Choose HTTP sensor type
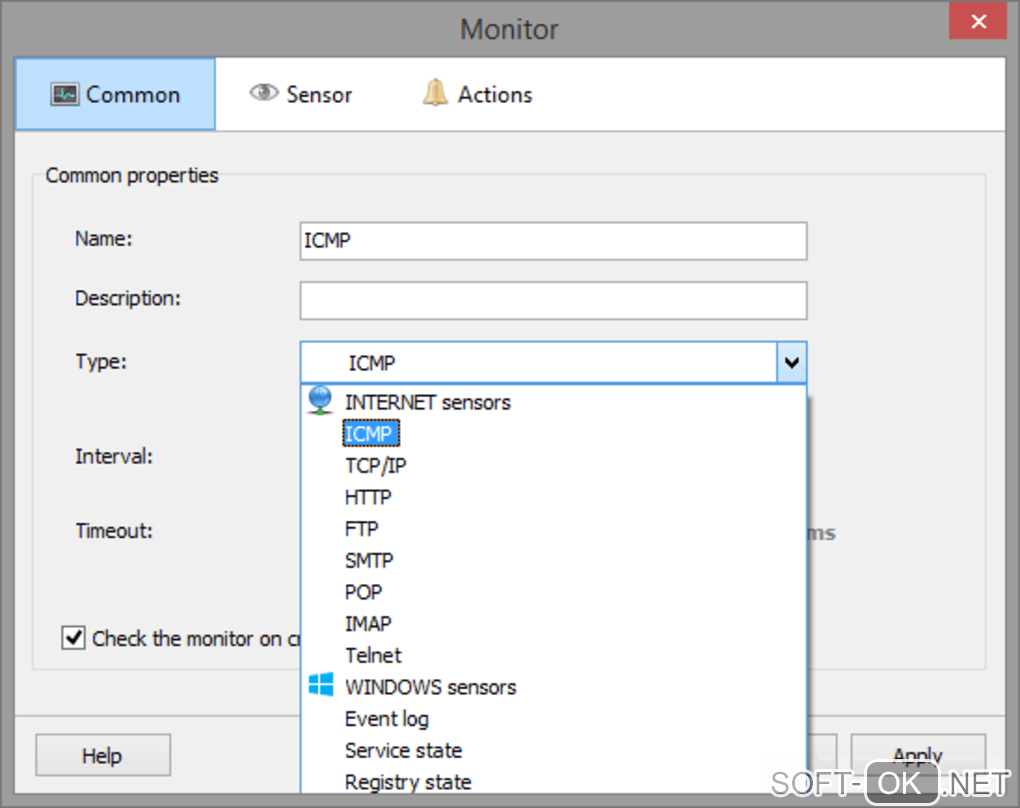This screenshot has height=808, width=1020. tap(368, 497)
